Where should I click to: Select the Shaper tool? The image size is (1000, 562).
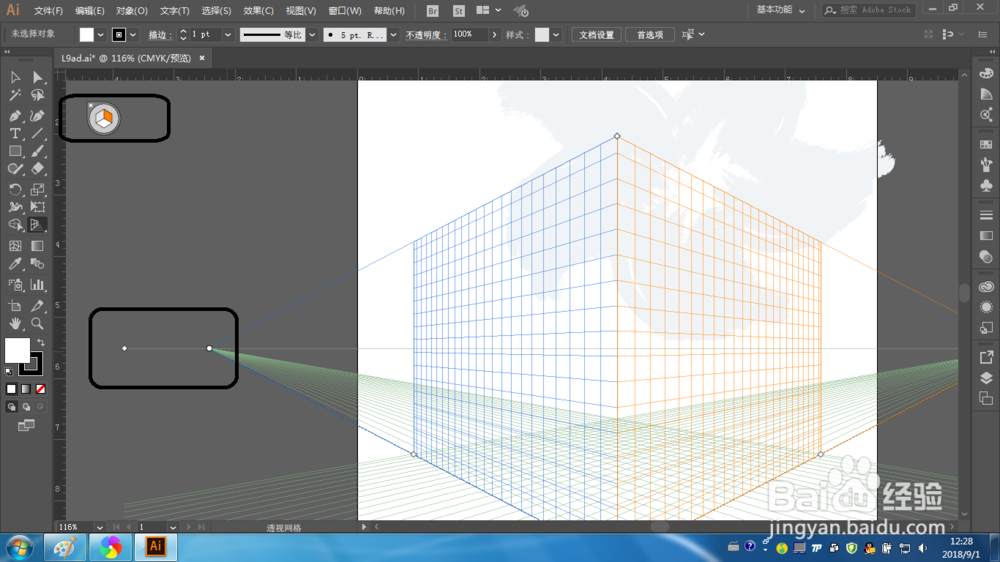[x=15, y=169]
